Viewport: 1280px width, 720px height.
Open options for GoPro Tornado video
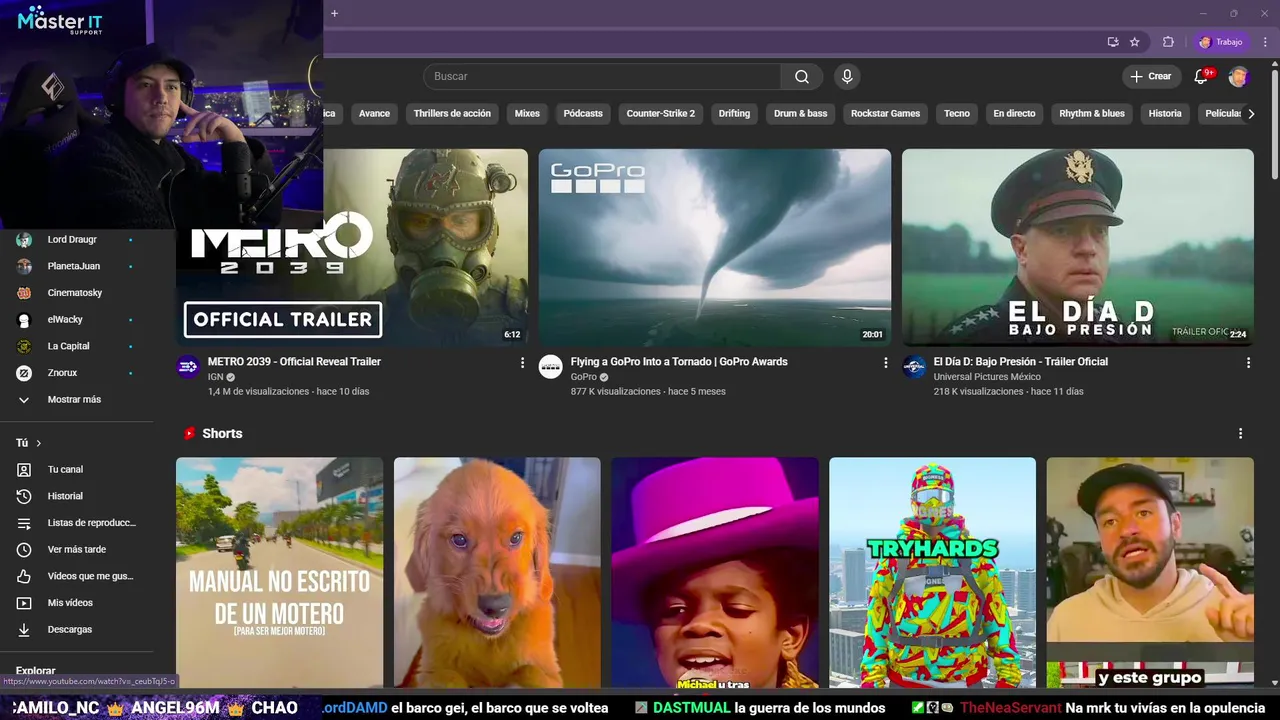pos(885,363)
